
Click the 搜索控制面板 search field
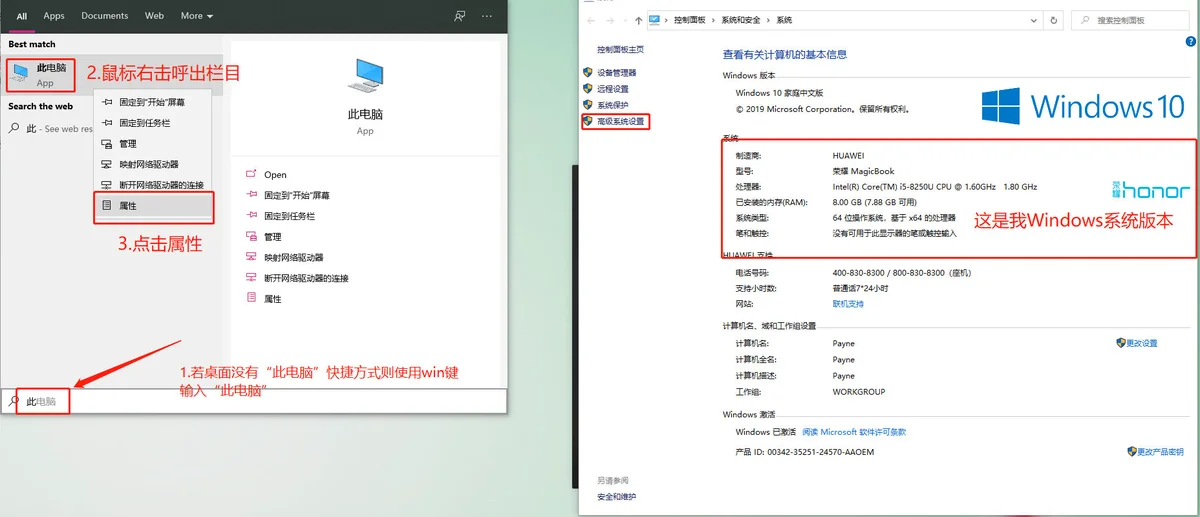[x=1131, y=20]
